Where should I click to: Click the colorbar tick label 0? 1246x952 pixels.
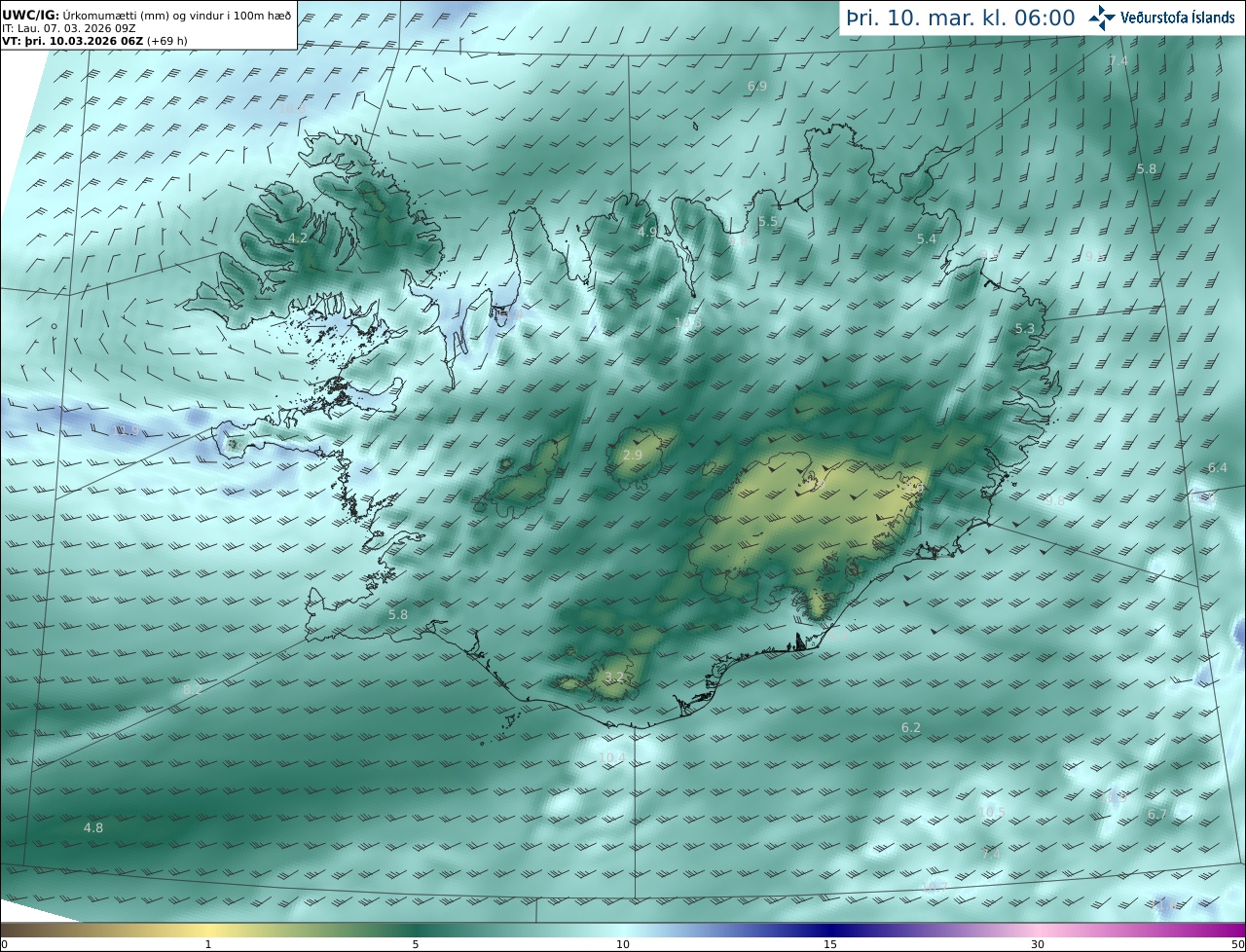[x=4, y=945]
